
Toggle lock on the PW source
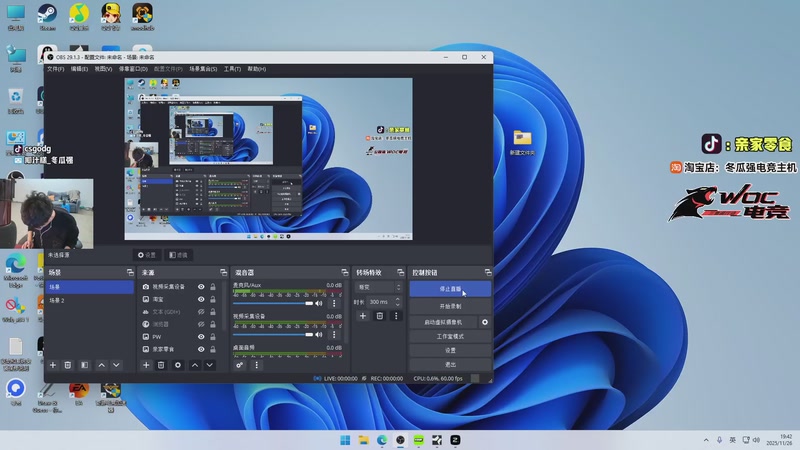click(x=213, y=337)
